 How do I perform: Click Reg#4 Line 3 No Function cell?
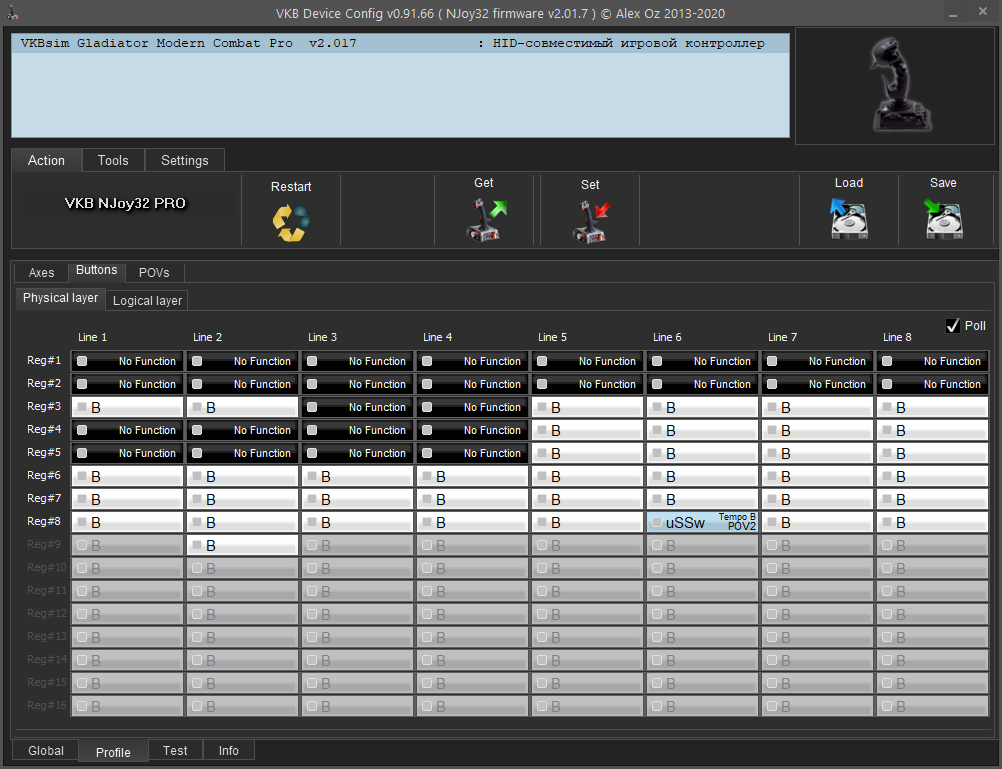tap(357, 430)
